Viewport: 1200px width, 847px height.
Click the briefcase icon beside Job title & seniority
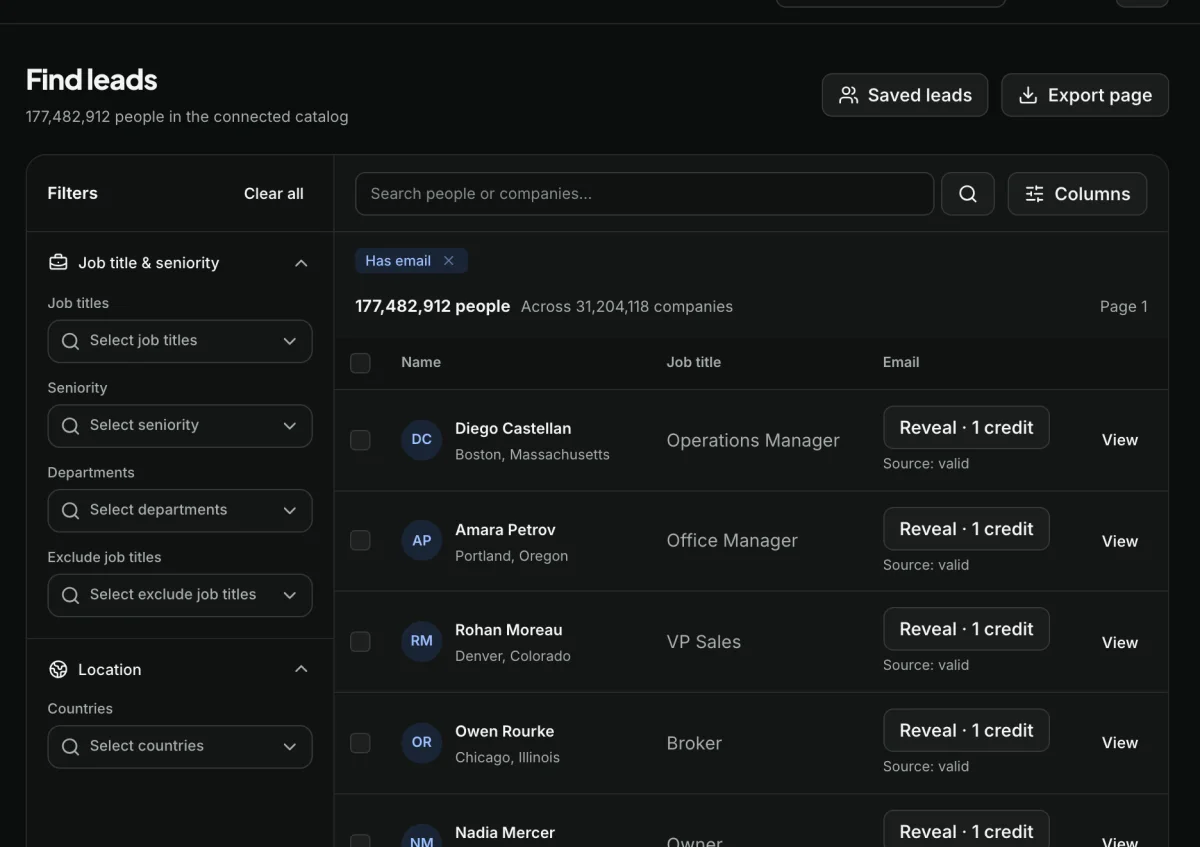pyautogui.click(x=58, y=262)
